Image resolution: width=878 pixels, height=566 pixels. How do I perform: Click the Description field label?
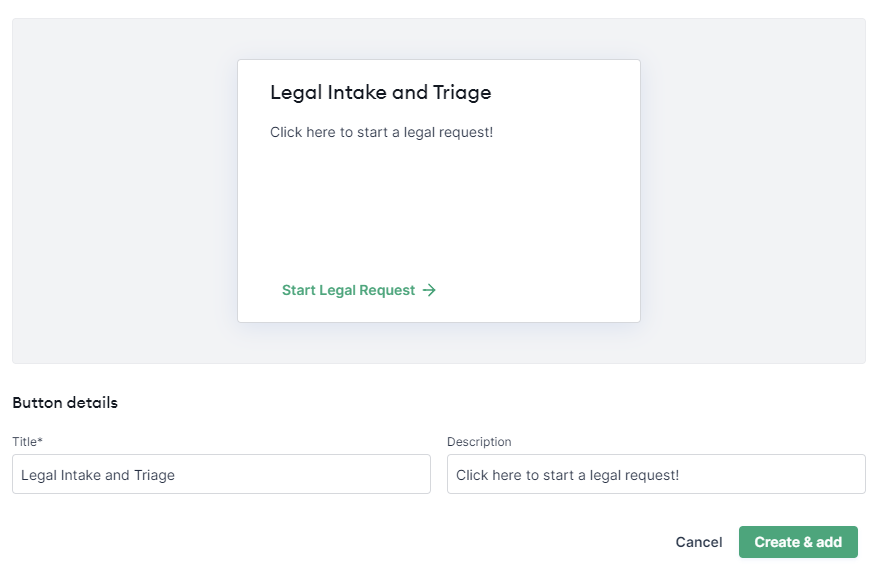479,442
